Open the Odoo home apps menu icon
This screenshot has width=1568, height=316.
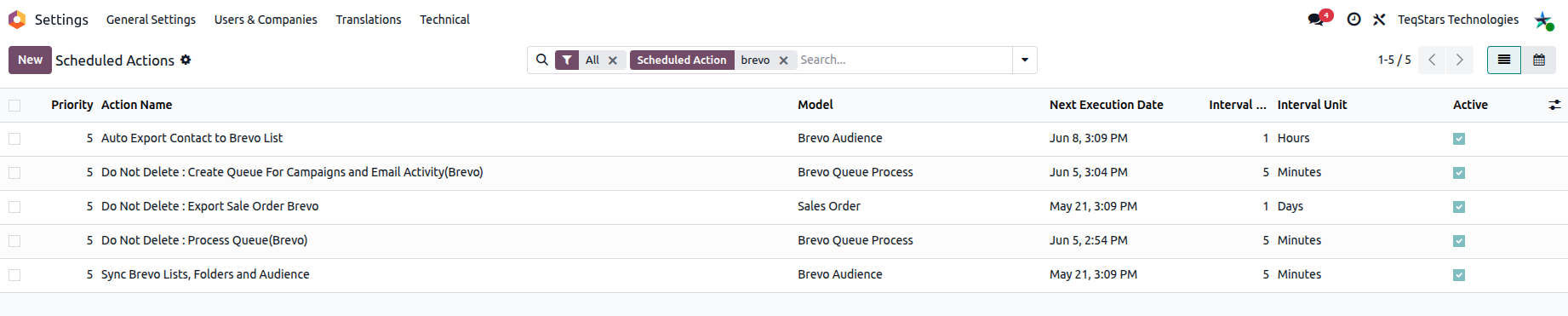(17, 19)
